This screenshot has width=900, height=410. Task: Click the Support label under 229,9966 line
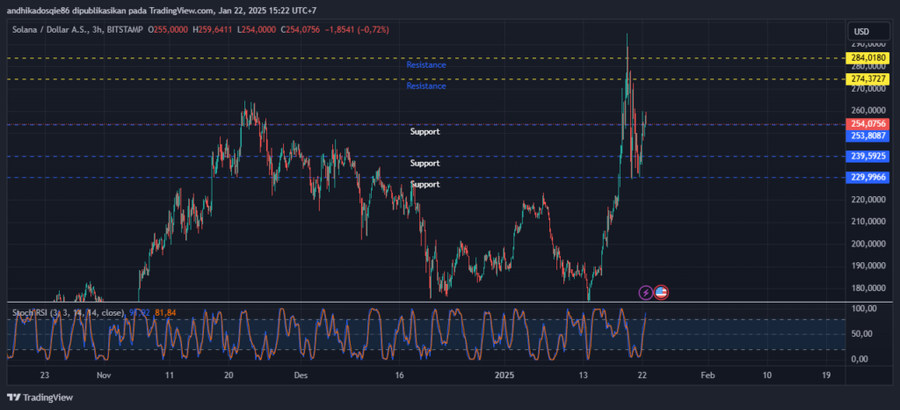tap(425, 184)
